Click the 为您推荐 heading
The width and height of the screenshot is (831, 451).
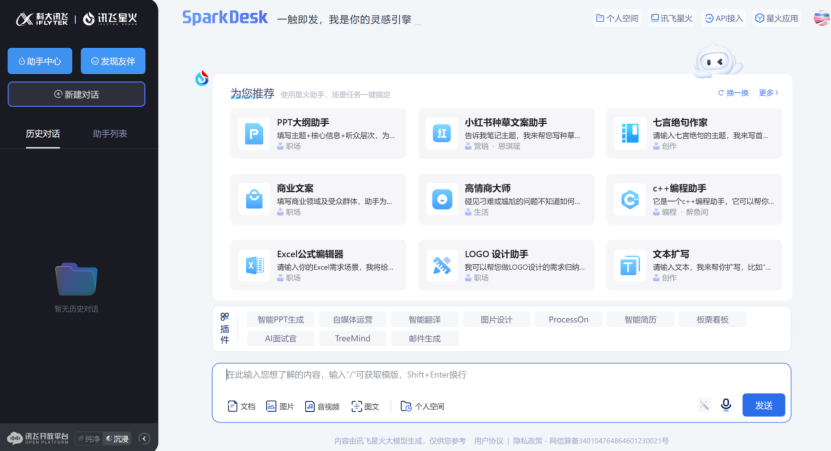[x=252, y=94]
